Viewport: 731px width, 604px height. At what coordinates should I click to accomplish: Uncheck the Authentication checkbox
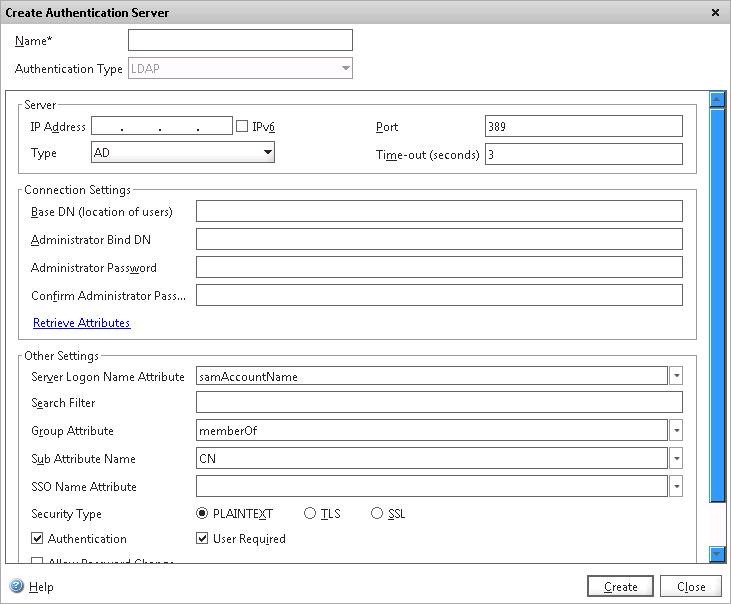point(38,539)
